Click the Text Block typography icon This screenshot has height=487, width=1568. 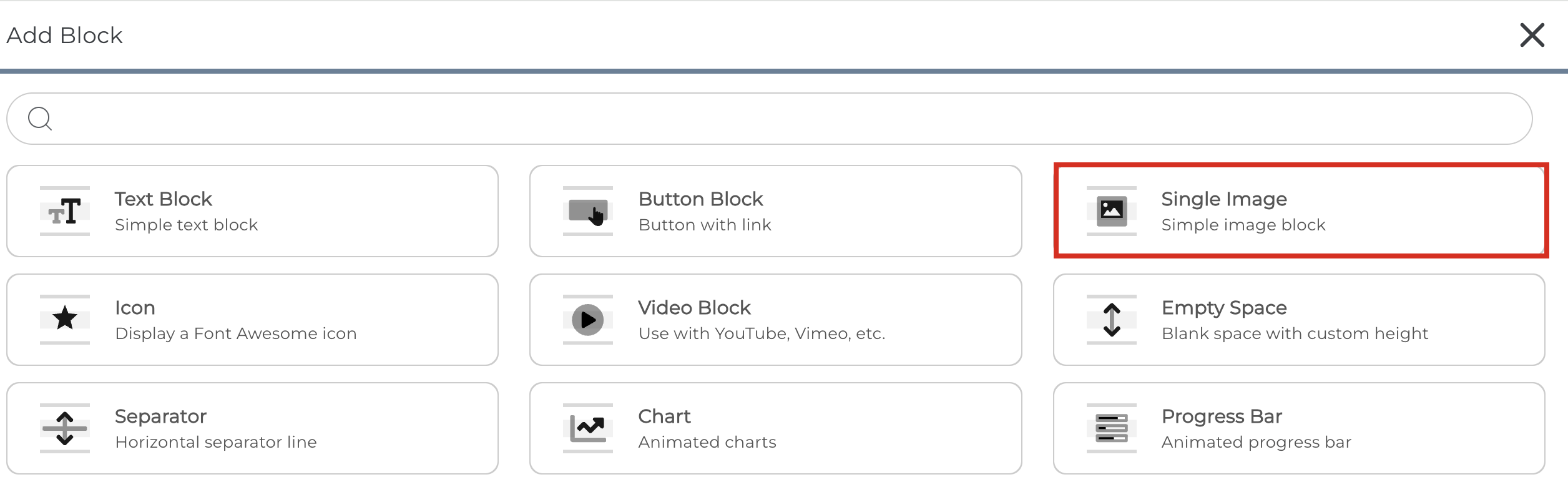pos(65,211)
